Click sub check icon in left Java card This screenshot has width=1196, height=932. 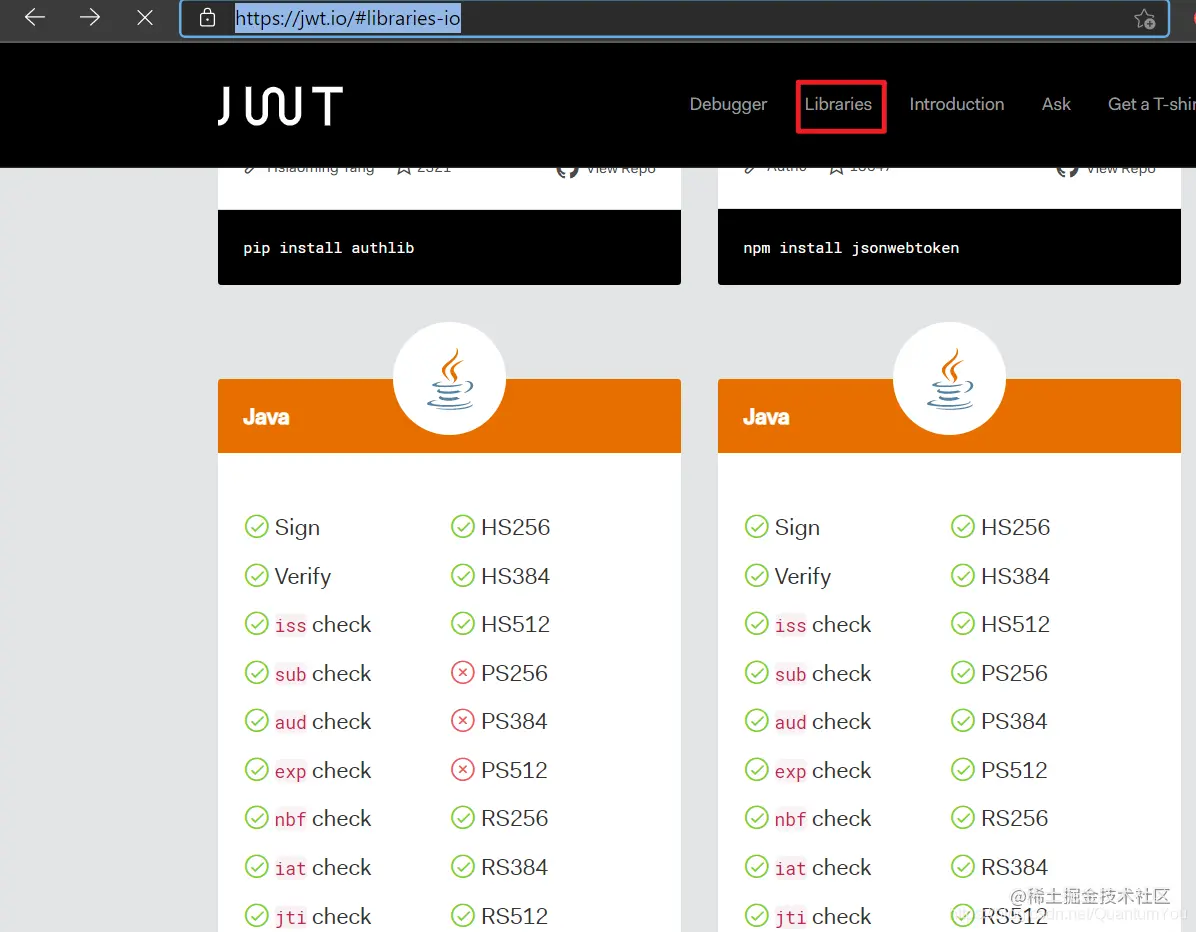click(x=256, y=673)
